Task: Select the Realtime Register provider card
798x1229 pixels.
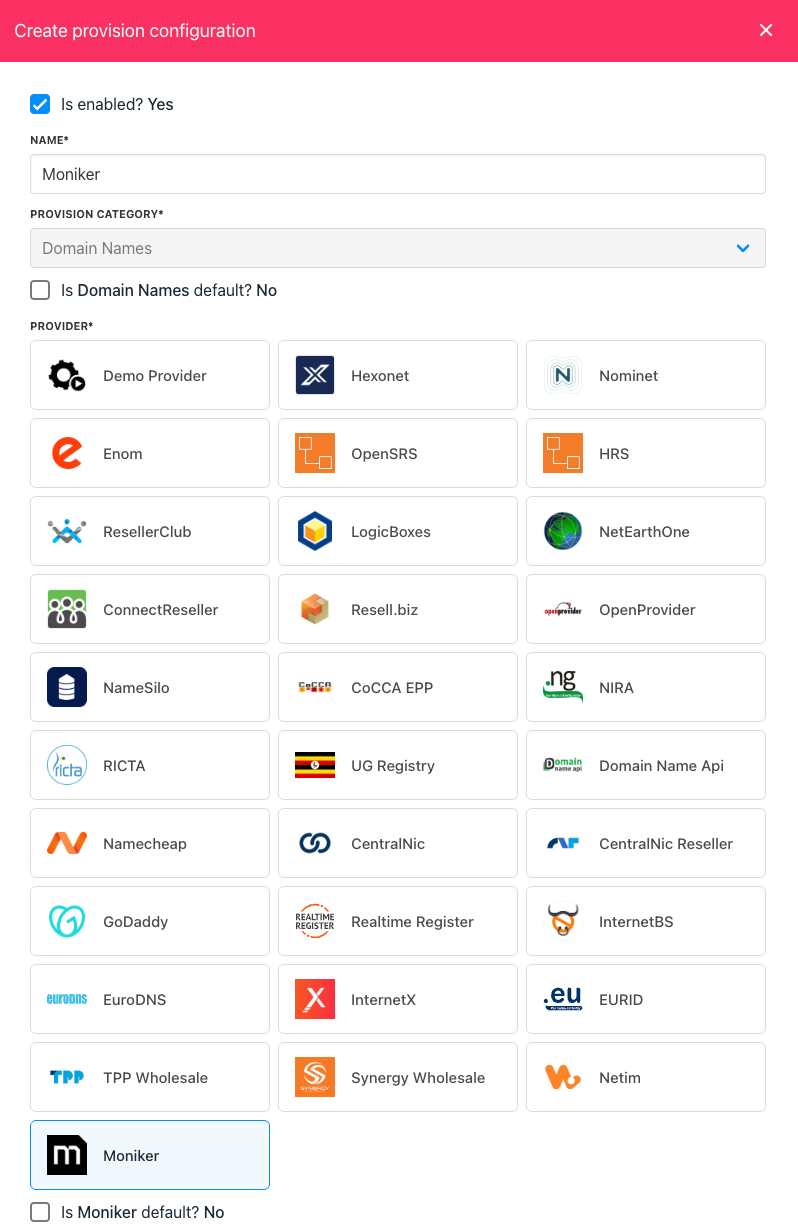Action: point(398,921)
